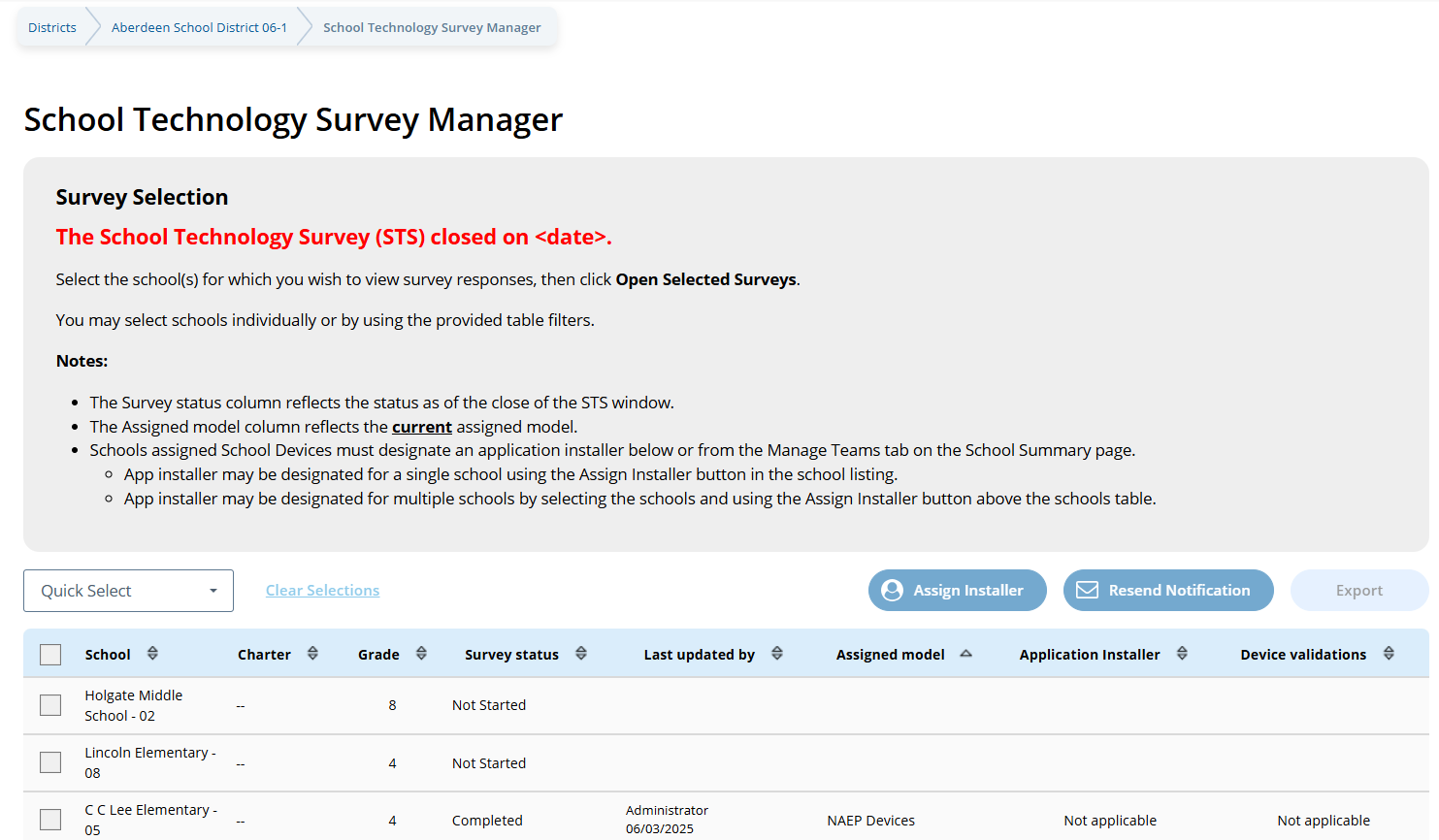The image size is (1439, 840).
Task: Click Device validations sort icon
Action: tap(1389, 654)
